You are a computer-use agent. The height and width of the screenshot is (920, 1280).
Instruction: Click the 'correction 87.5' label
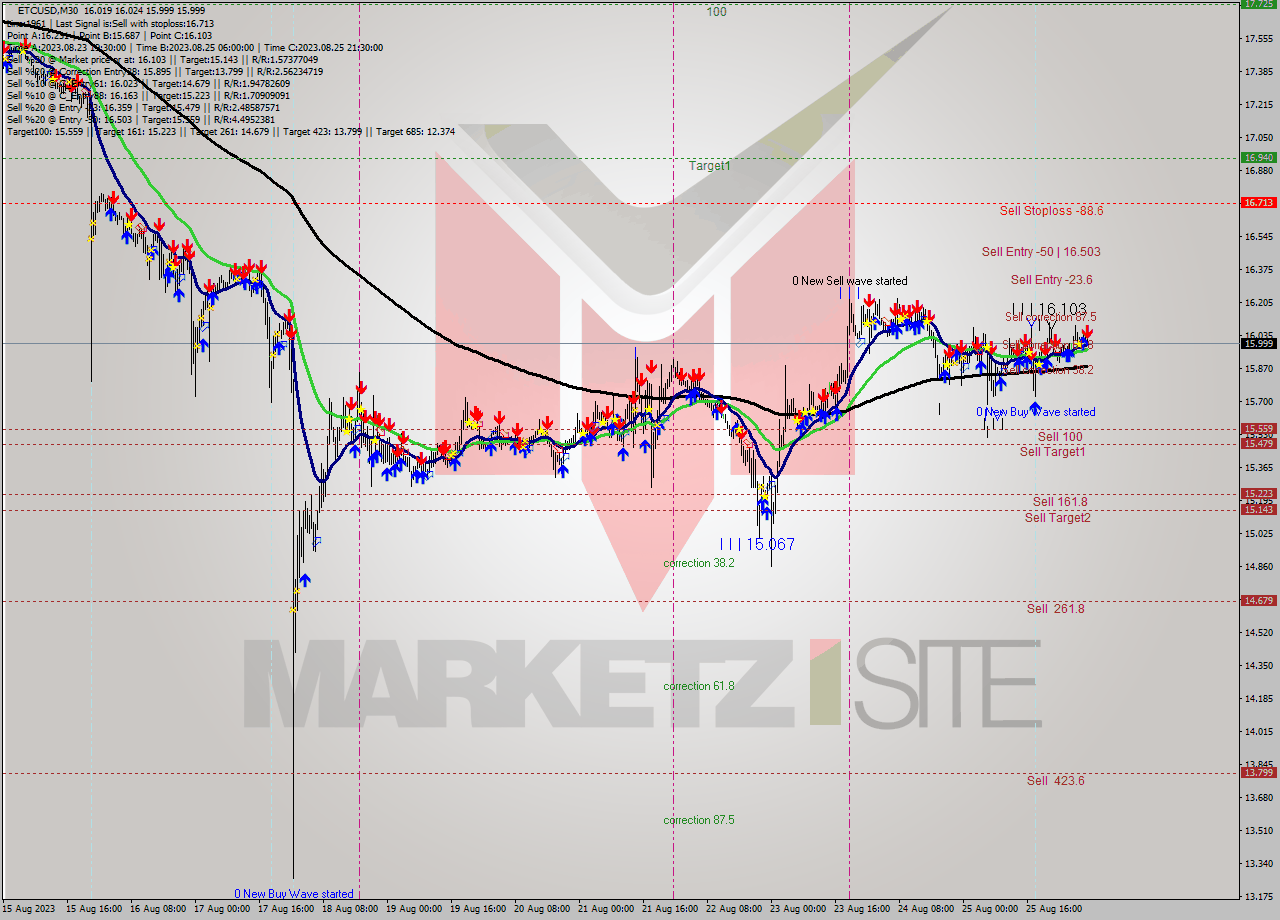point(699,820)
